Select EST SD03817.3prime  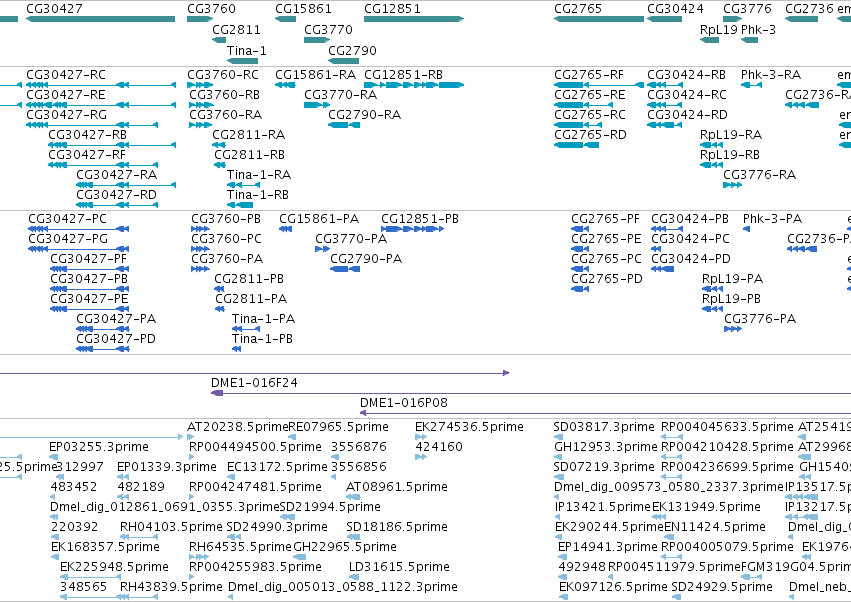point(604,427)
